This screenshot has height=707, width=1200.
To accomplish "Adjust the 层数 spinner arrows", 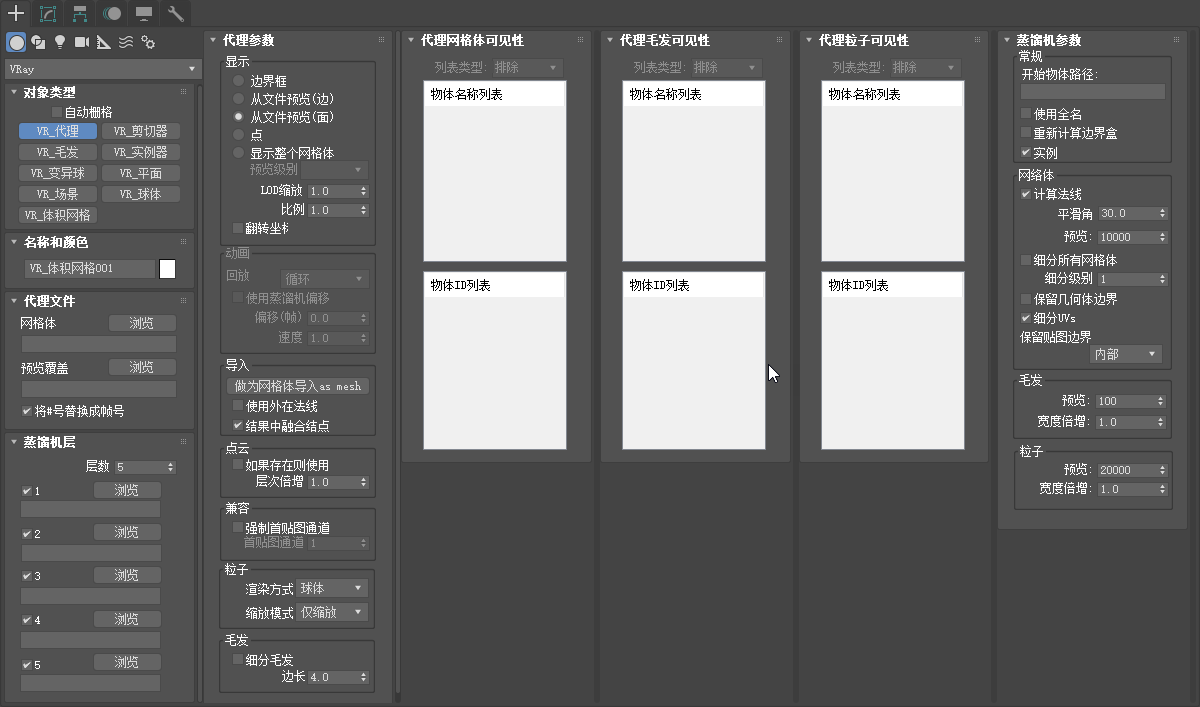I will (x=170, y=467).
